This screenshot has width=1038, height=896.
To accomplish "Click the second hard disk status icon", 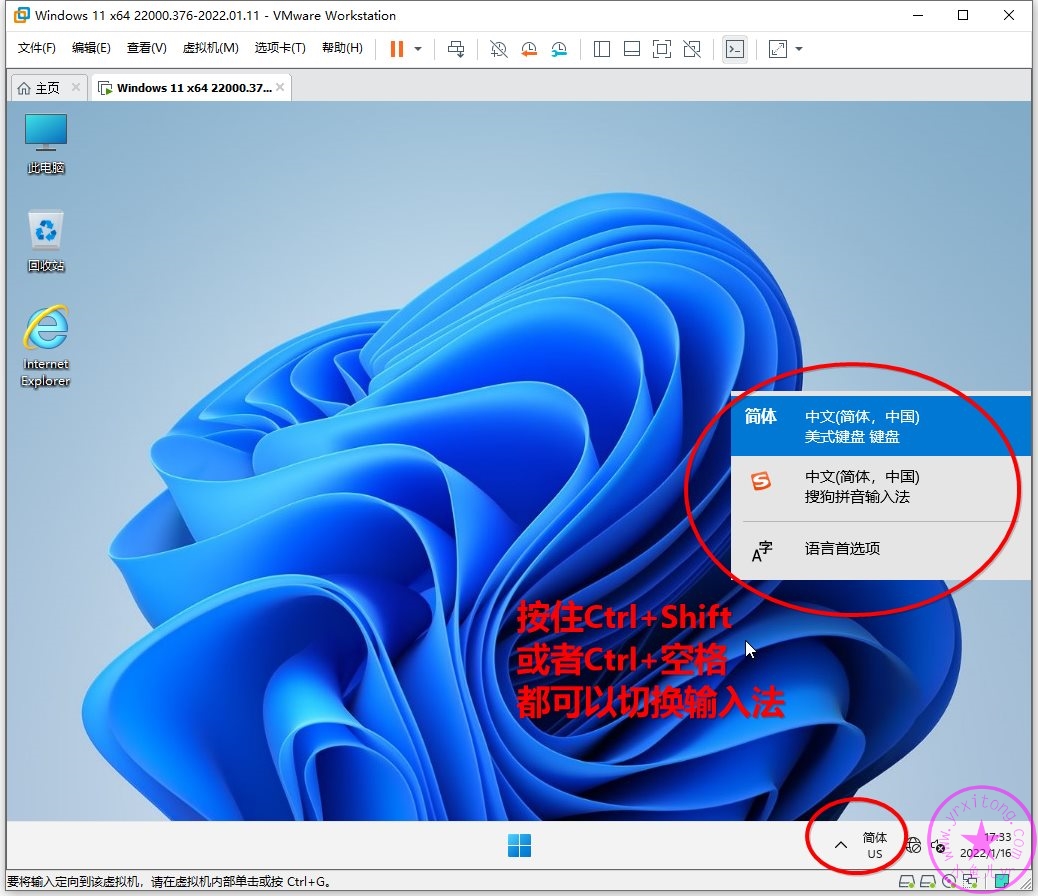I will point(928,881).
